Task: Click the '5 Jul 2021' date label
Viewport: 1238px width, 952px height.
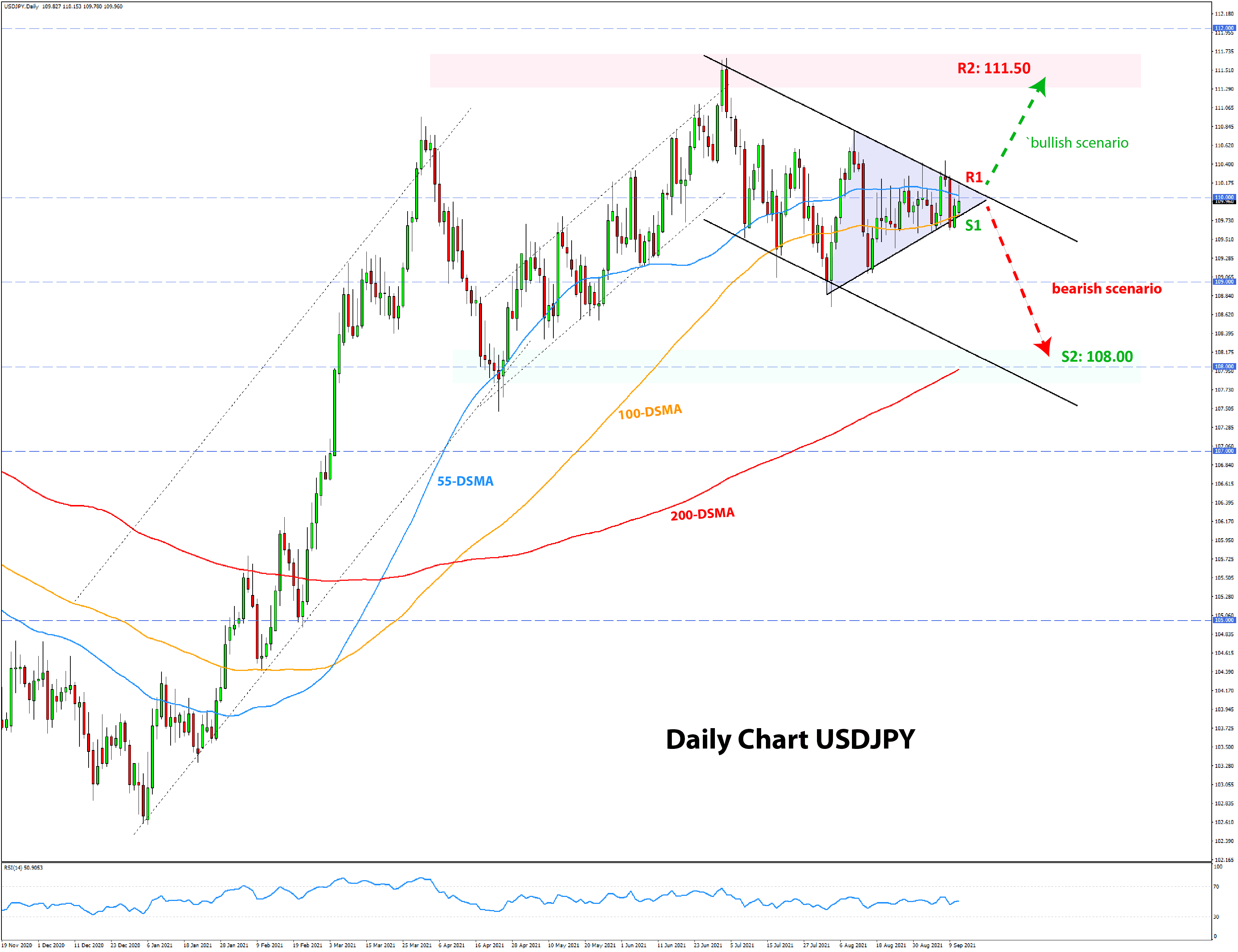Action: pos(742,946)
